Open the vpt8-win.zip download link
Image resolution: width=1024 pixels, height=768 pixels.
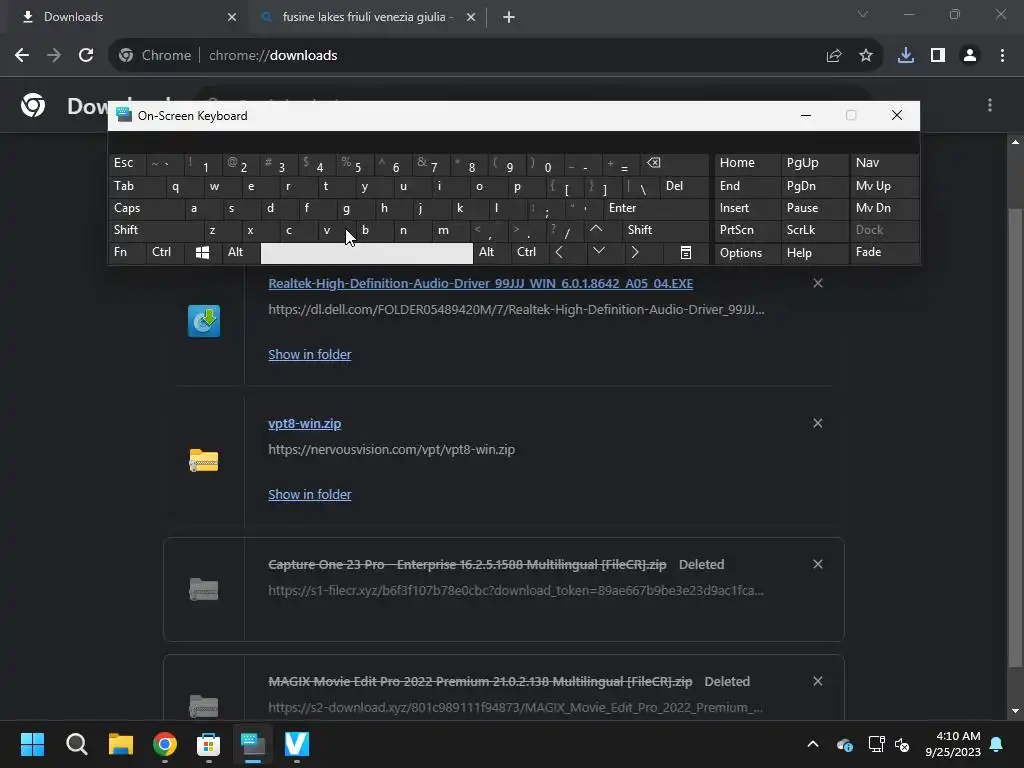[x=304, y=424]
